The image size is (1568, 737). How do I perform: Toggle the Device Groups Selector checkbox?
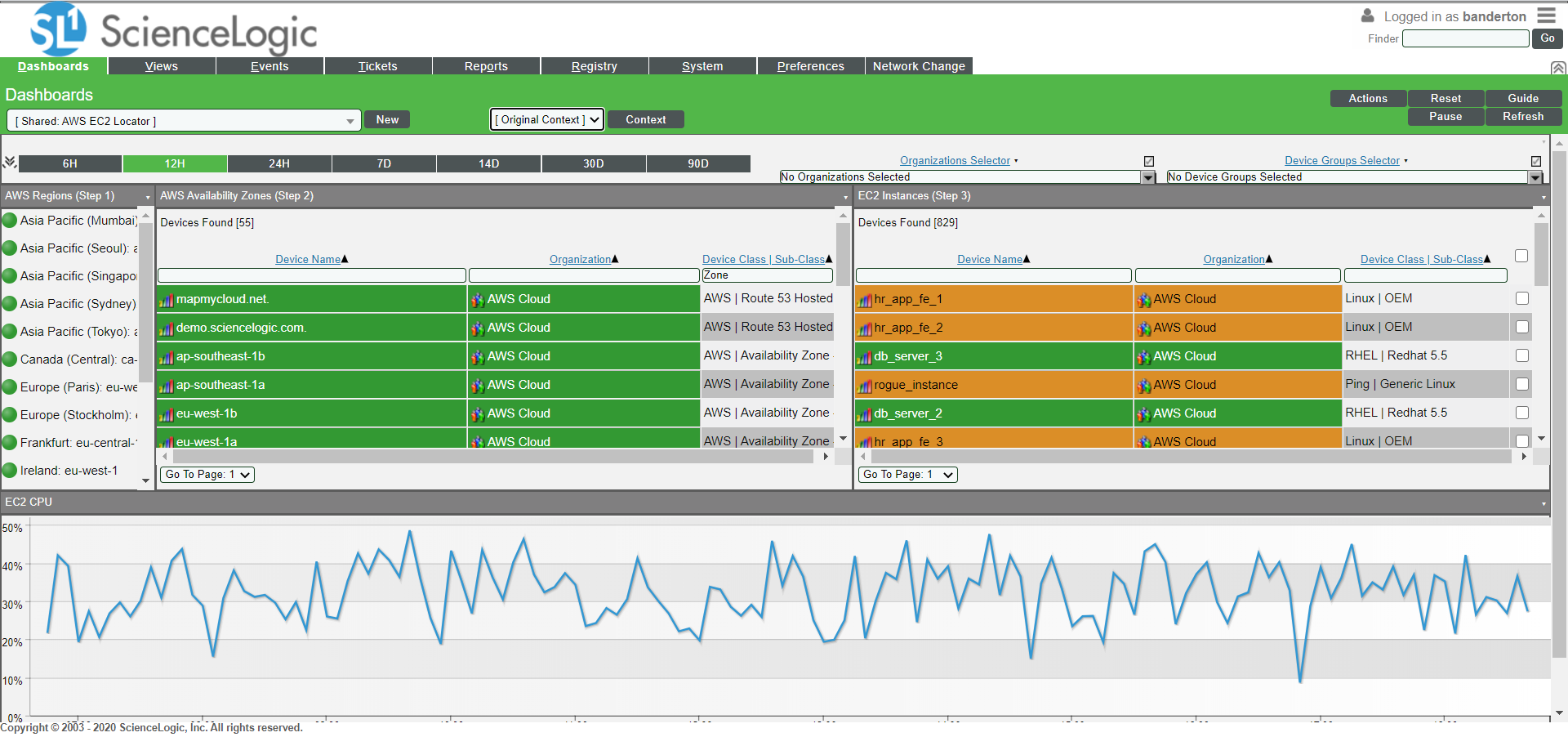click(1536, 161)
